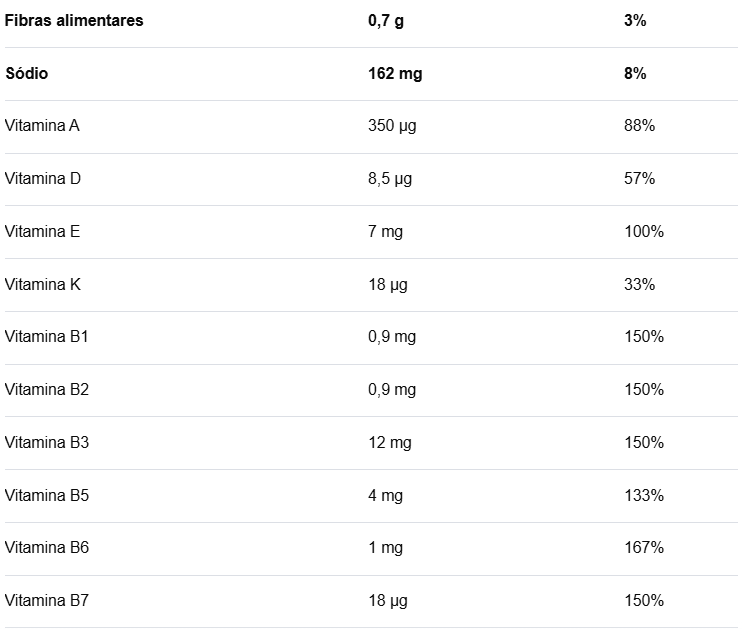Click the "0,7 g" fiber amount
Image resolution: width=742 pixels, height=629 pixels.
click(386, 21)
